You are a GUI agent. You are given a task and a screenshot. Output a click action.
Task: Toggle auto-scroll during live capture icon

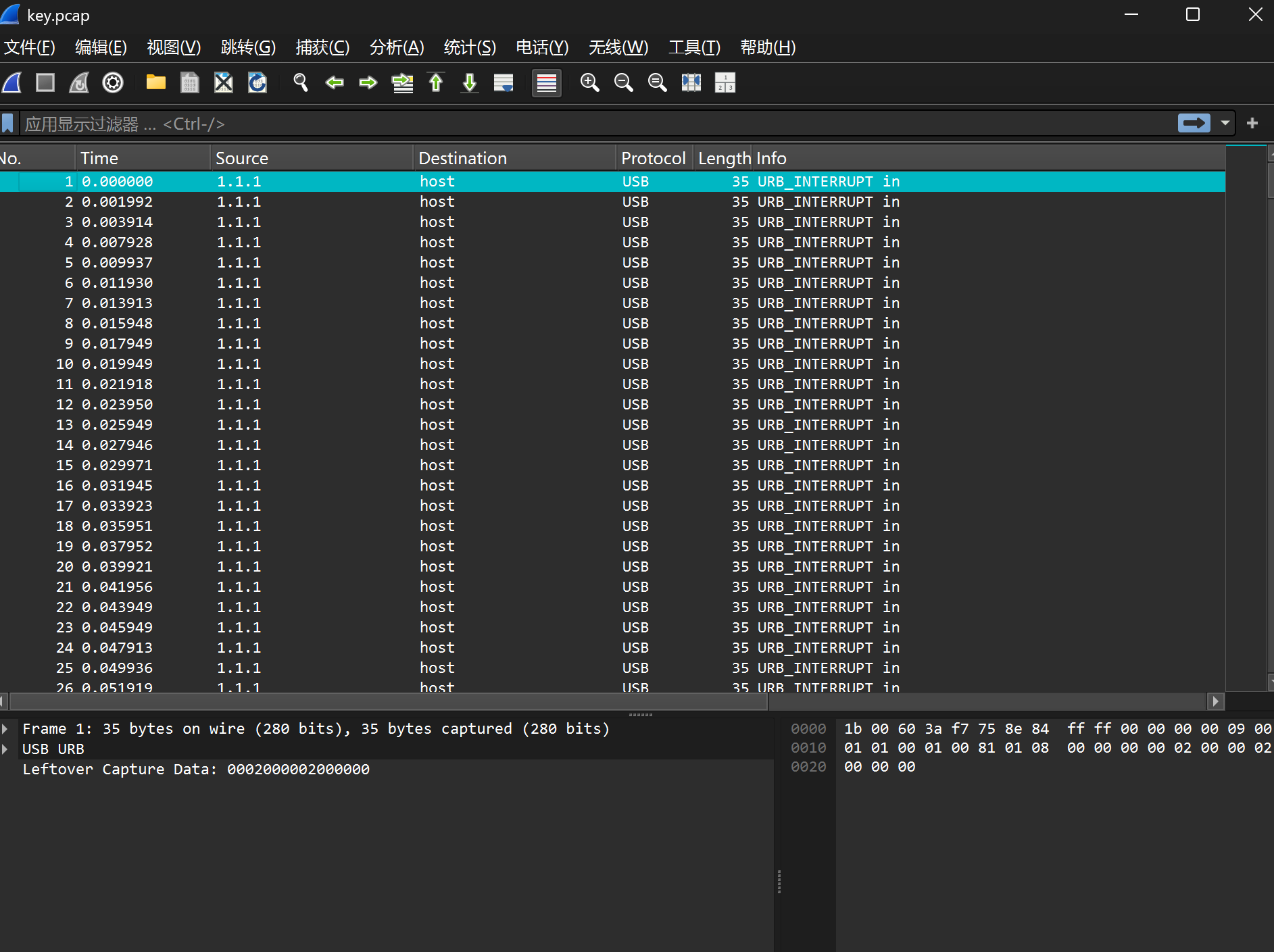pyautogui.click(x=504, y=82)
